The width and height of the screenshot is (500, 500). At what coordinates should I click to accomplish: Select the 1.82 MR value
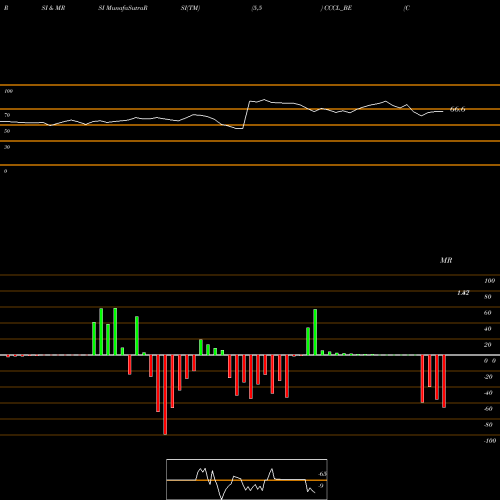point(463,293)
